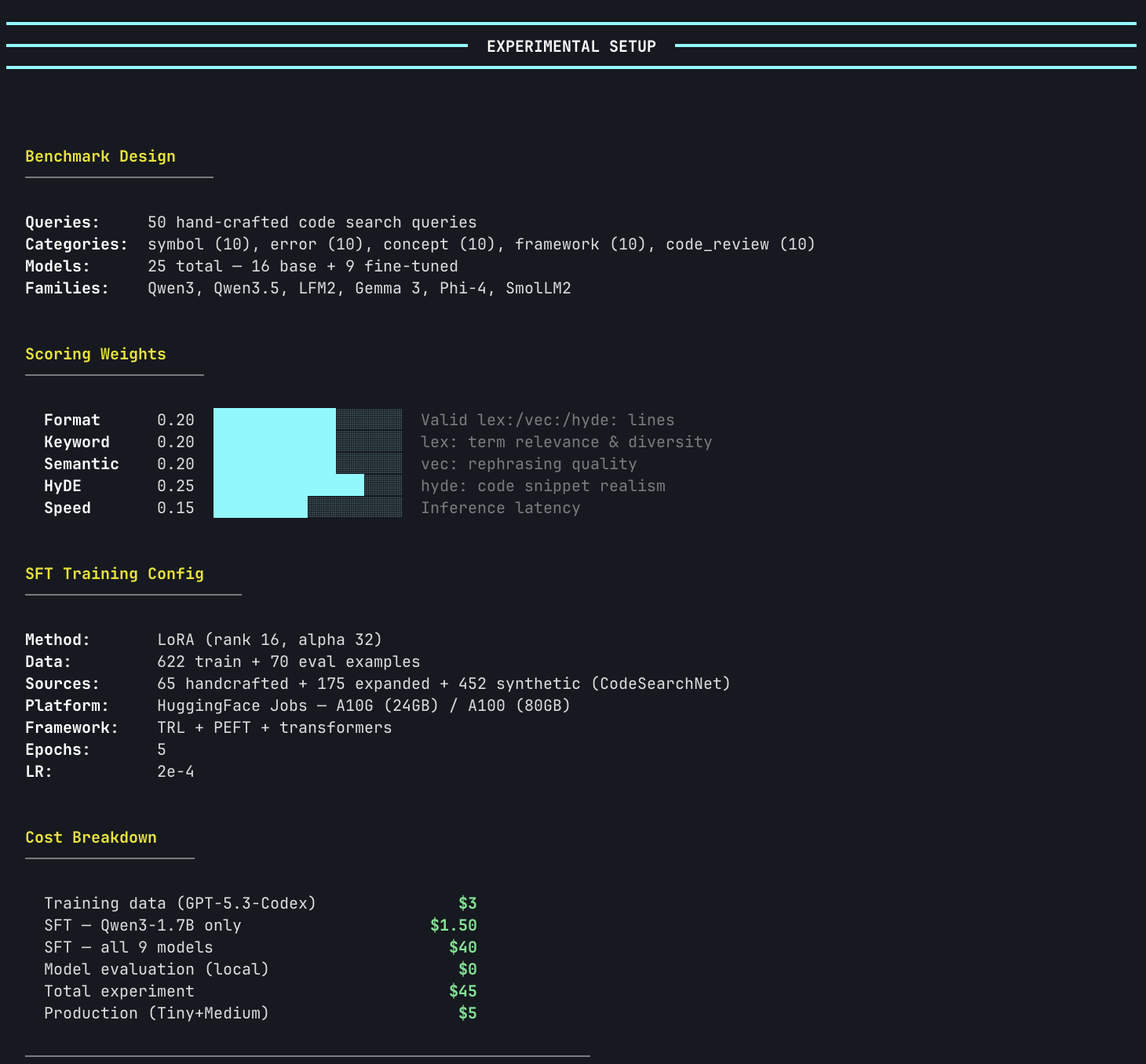The image size is (1146, 1064).
Task: Click the LR value 2e-4
Action: [x=176, y=771]
